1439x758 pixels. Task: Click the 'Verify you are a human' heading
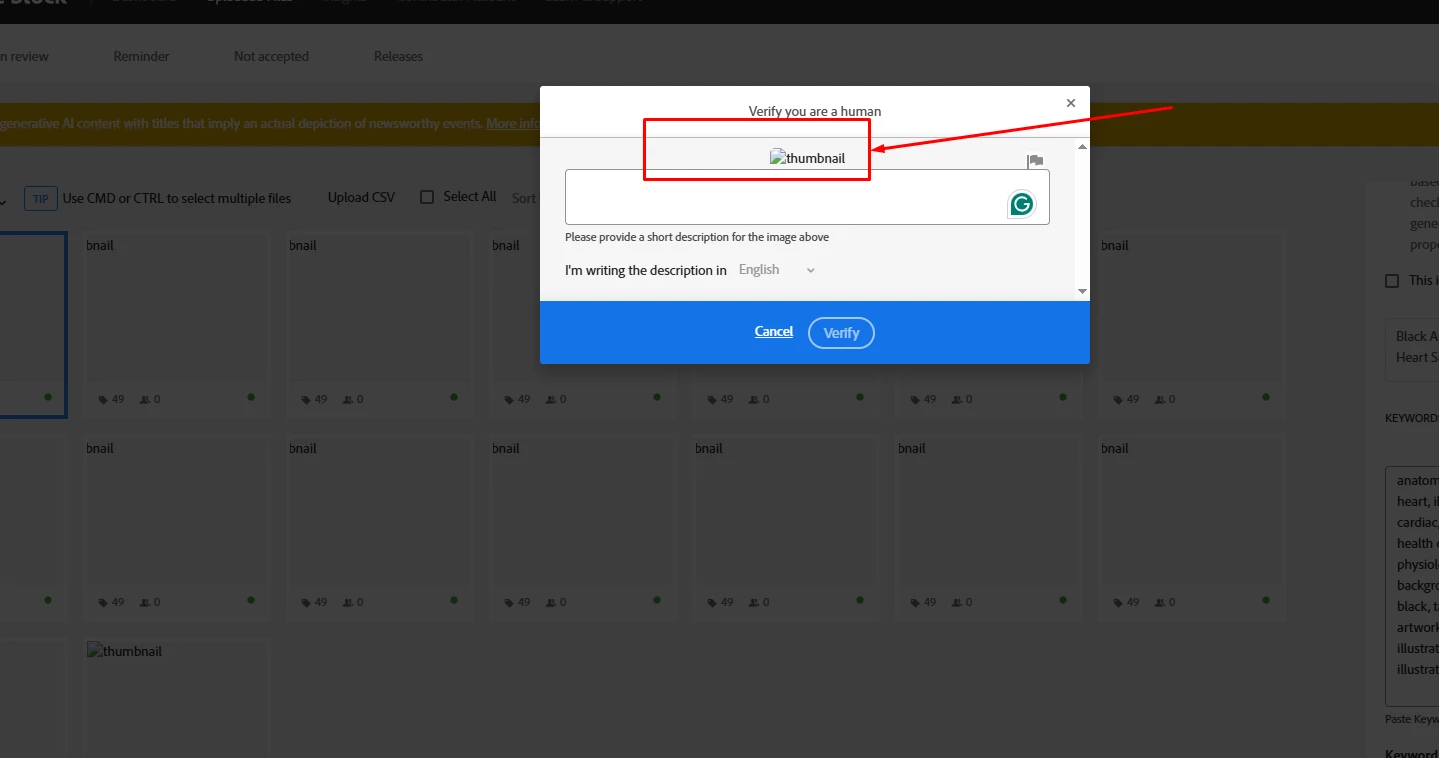point(815,111)
